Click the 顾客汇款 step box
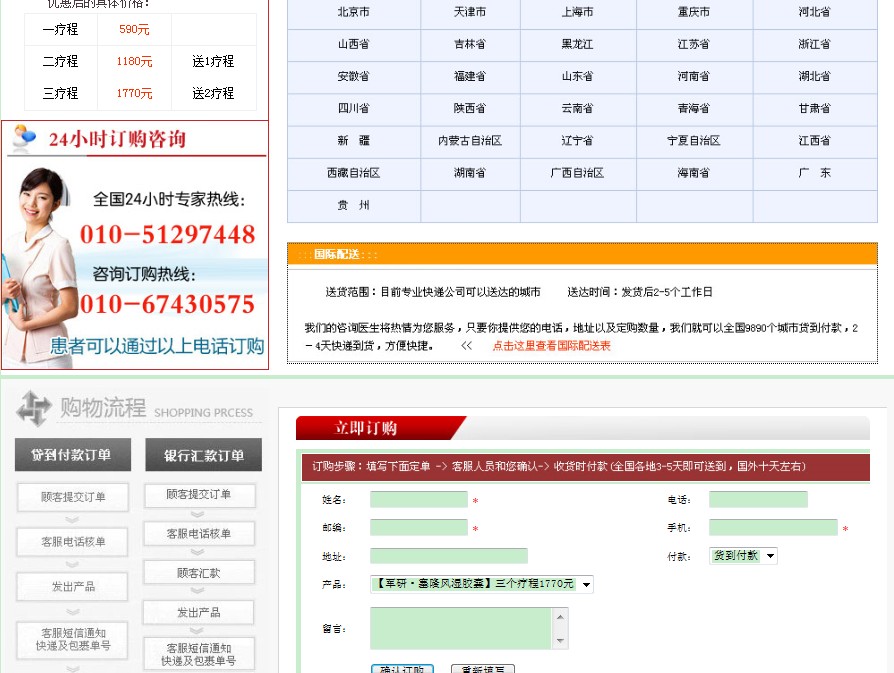The height and width of the screenshot is (673, 894). (198, 573)
